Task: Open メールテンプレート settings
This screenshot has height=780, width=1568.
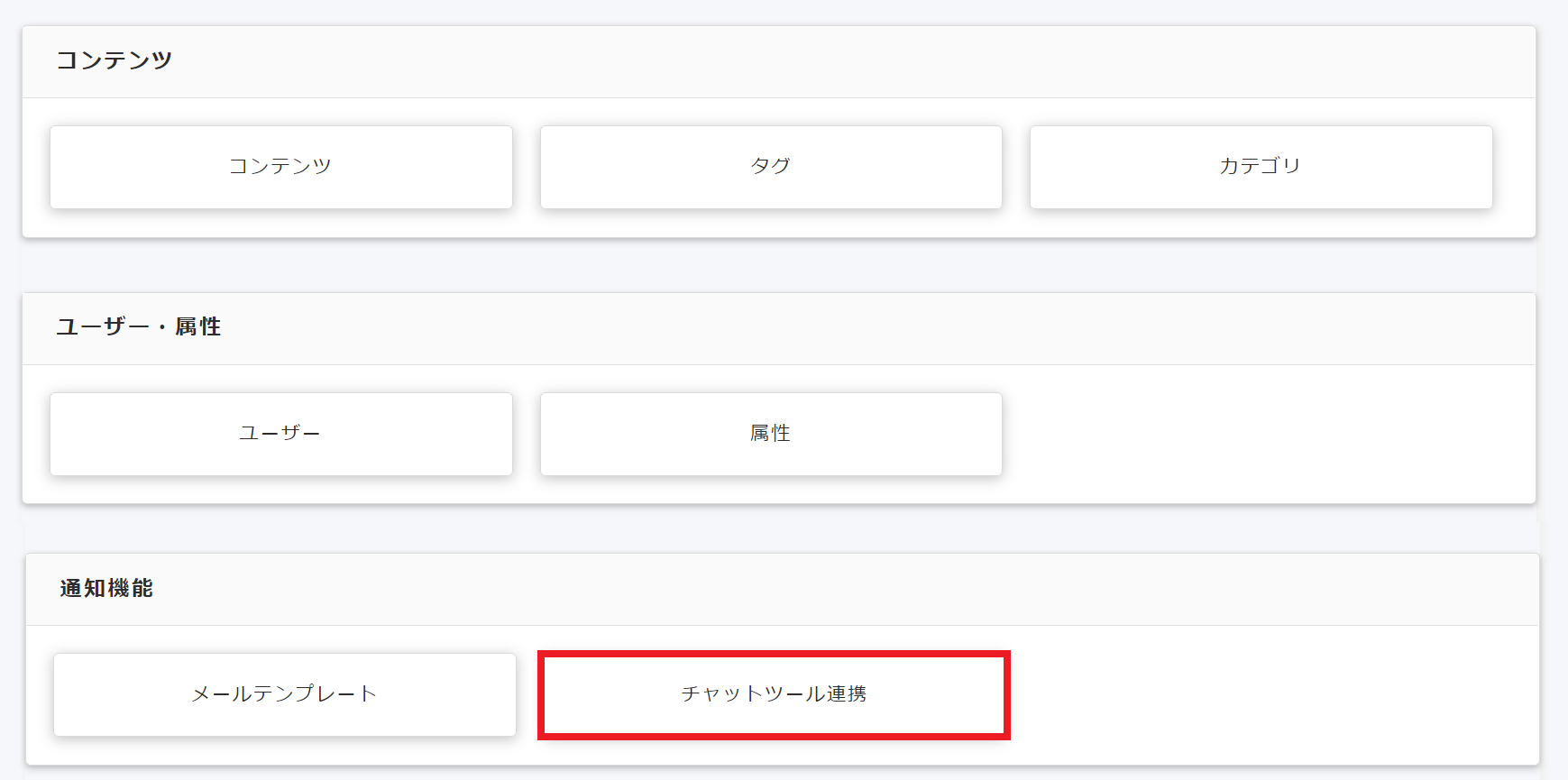Action: click(x=284, y=694)
